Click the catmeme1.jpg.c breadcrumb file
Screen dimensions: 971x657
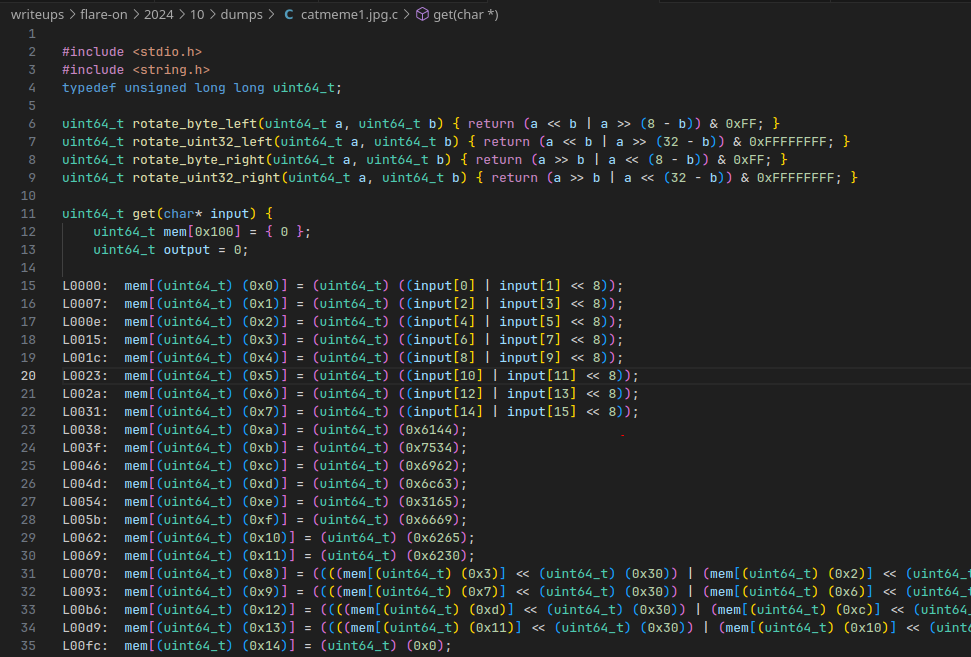tap(349, 14)
